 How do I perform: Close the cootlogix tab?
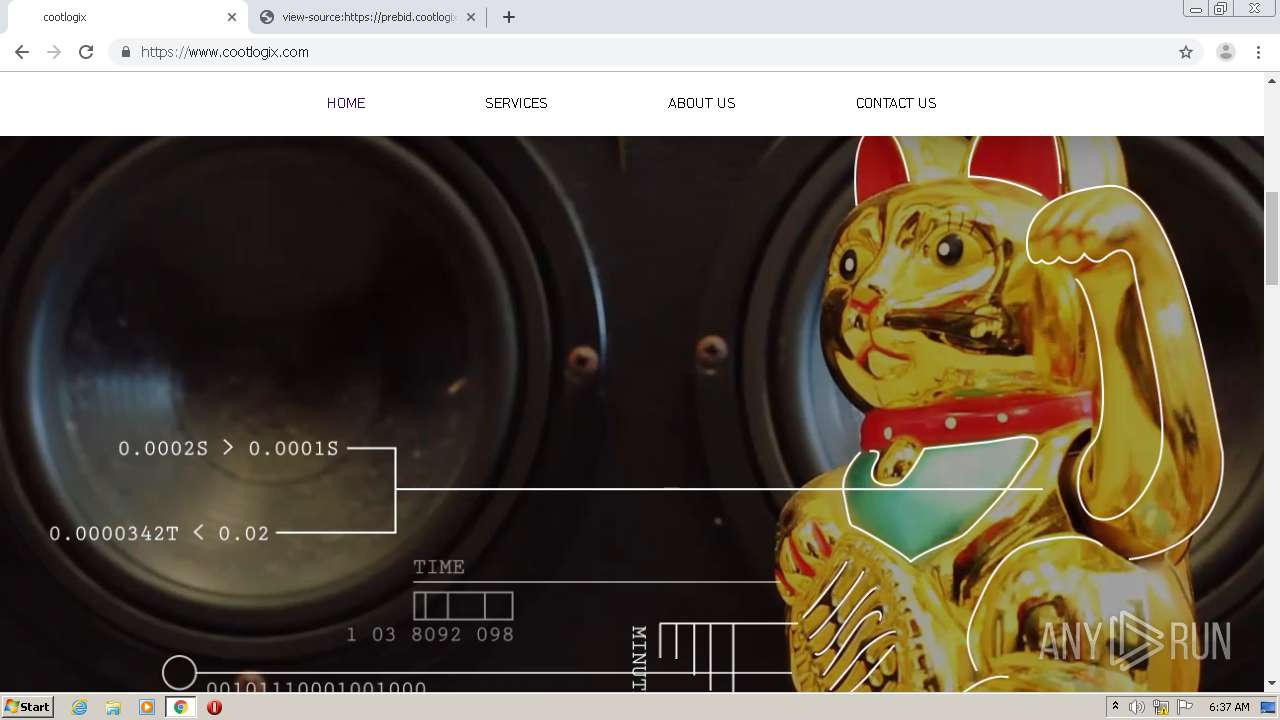(x=232, y=17)
